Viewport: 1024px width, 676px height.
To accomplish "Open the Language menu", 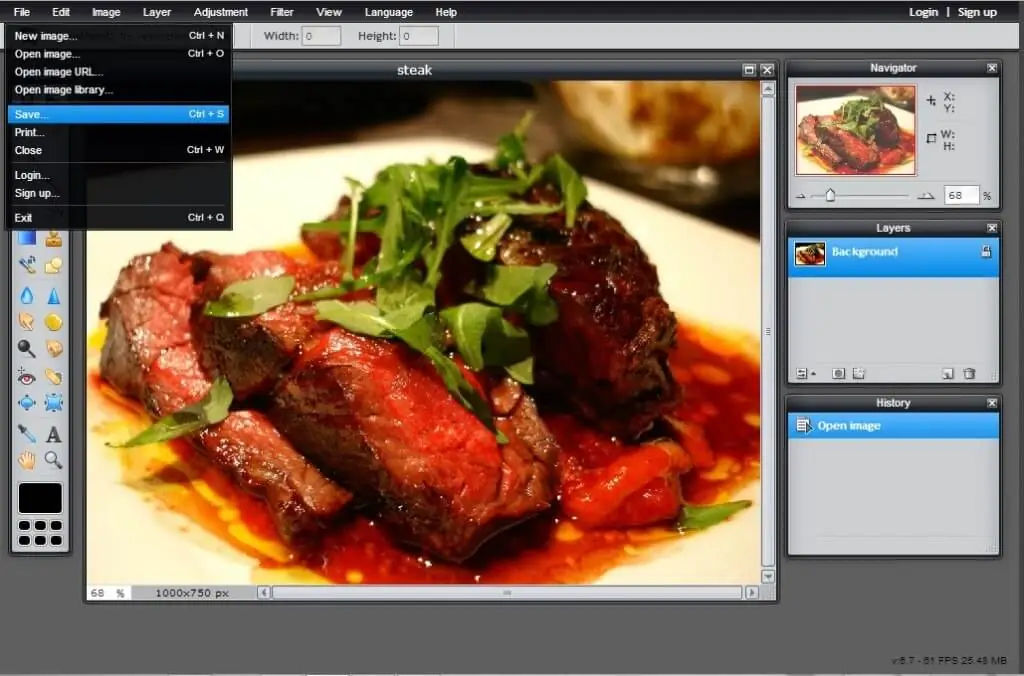I will [x=388, y=12].
